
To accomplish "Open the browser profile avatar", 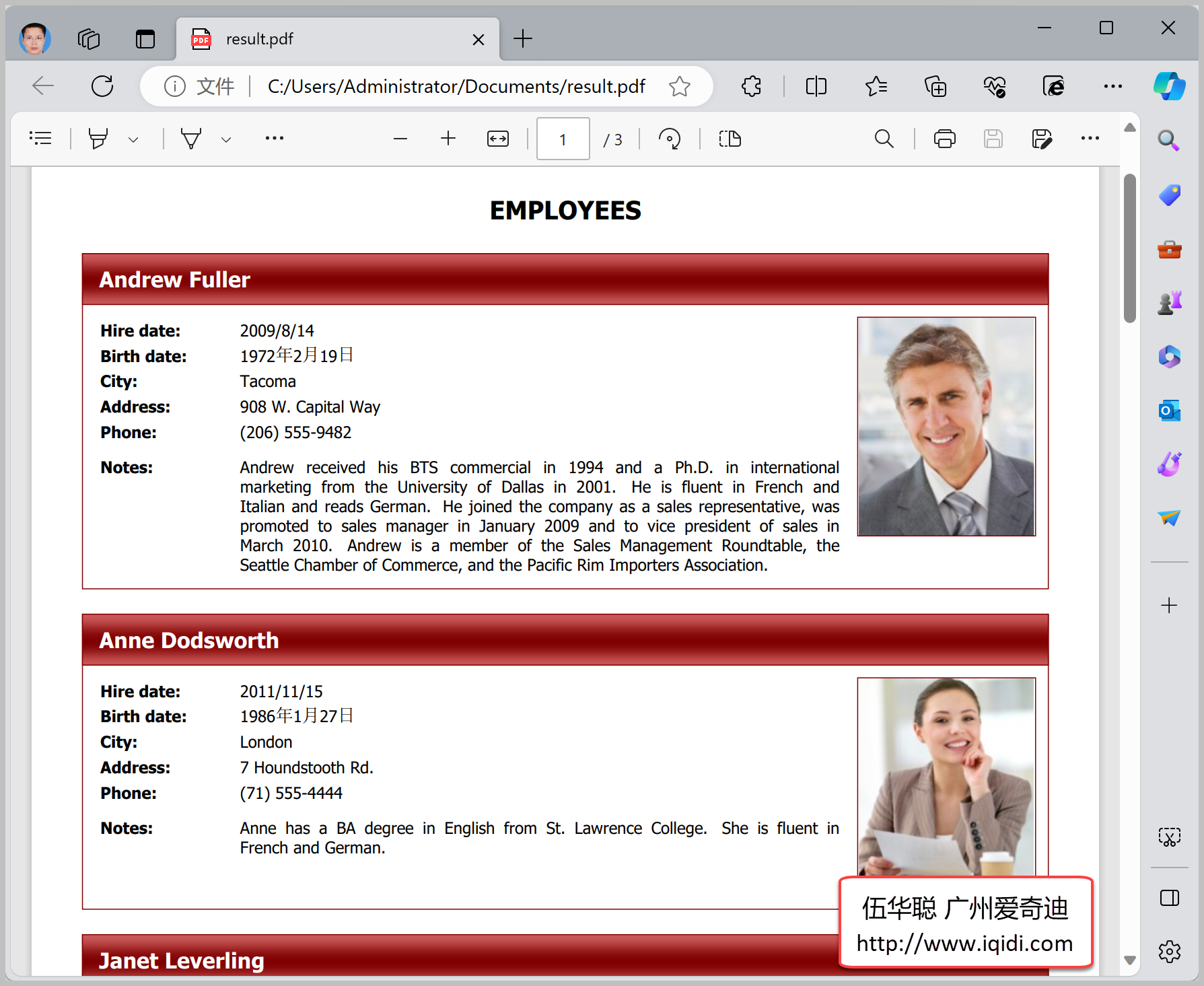I will [x=35, y=39].
